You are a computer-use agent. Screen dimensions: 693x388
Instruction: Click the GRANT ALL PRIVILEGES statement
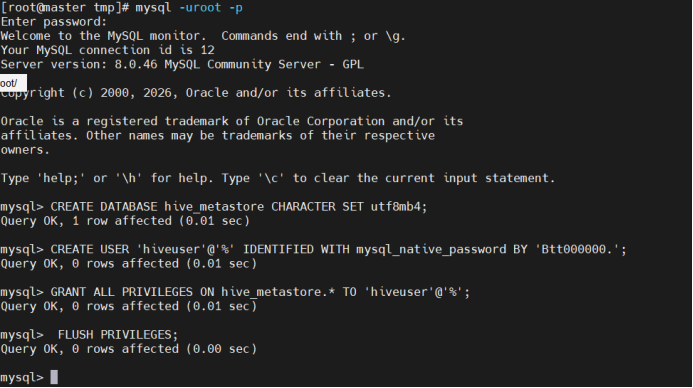point(260,293)
